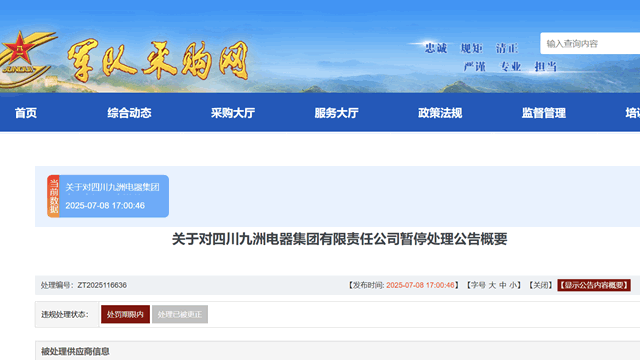Image resolution: width=640 pixels, height=360 pixels.
Task: Open the 政策法规 navigation item
Action: point(440,113)
